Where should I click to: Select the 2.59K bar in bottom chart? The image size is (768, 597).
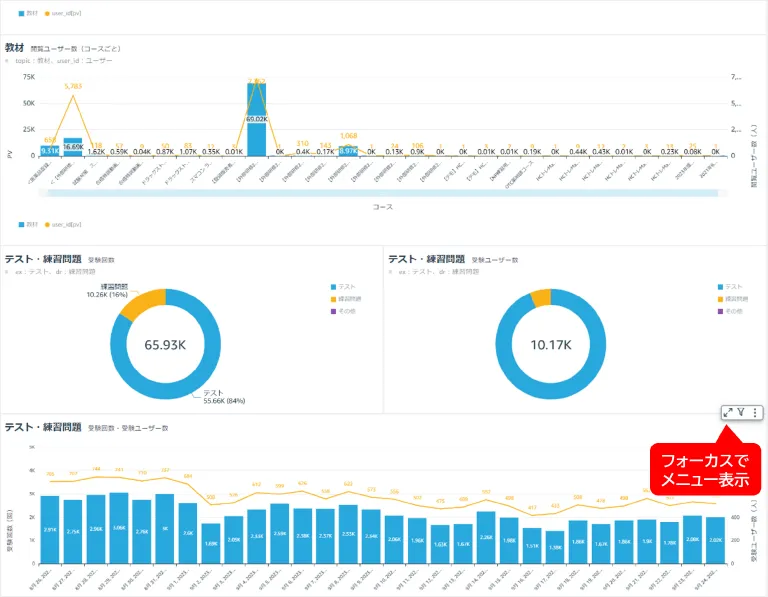280,533
